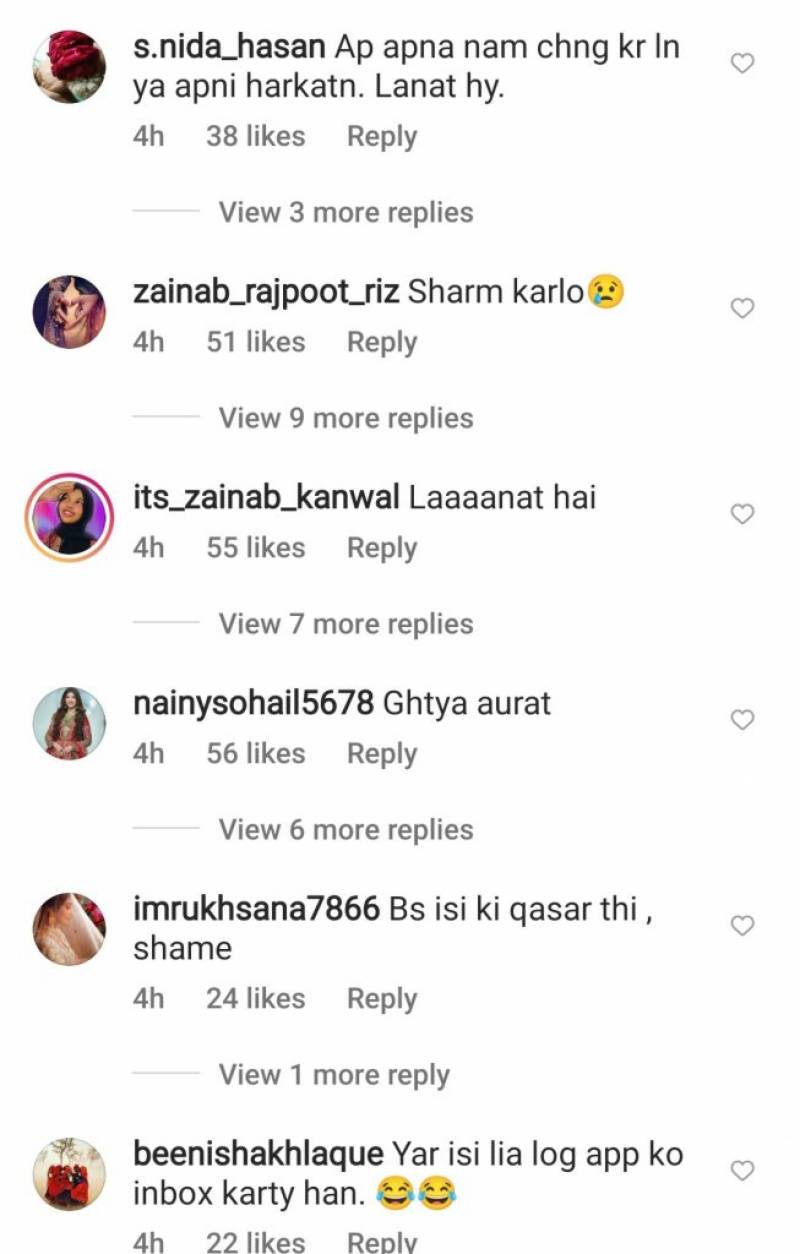The width and height of the screenshot is (800, 1254).
Task: Open beenishakhlaque username link
Action: 258,1155
